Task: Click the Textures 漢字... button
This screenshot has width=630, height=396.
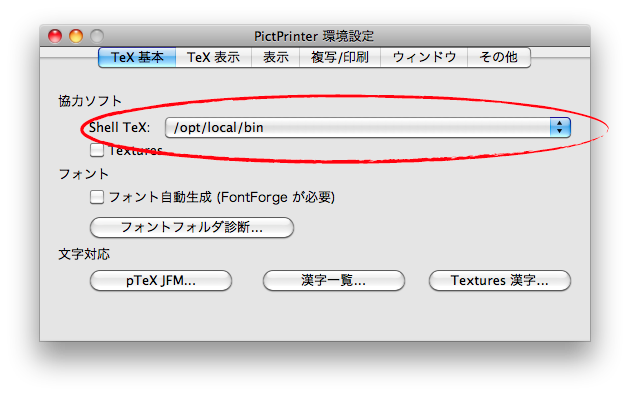Action: [500, 280]
